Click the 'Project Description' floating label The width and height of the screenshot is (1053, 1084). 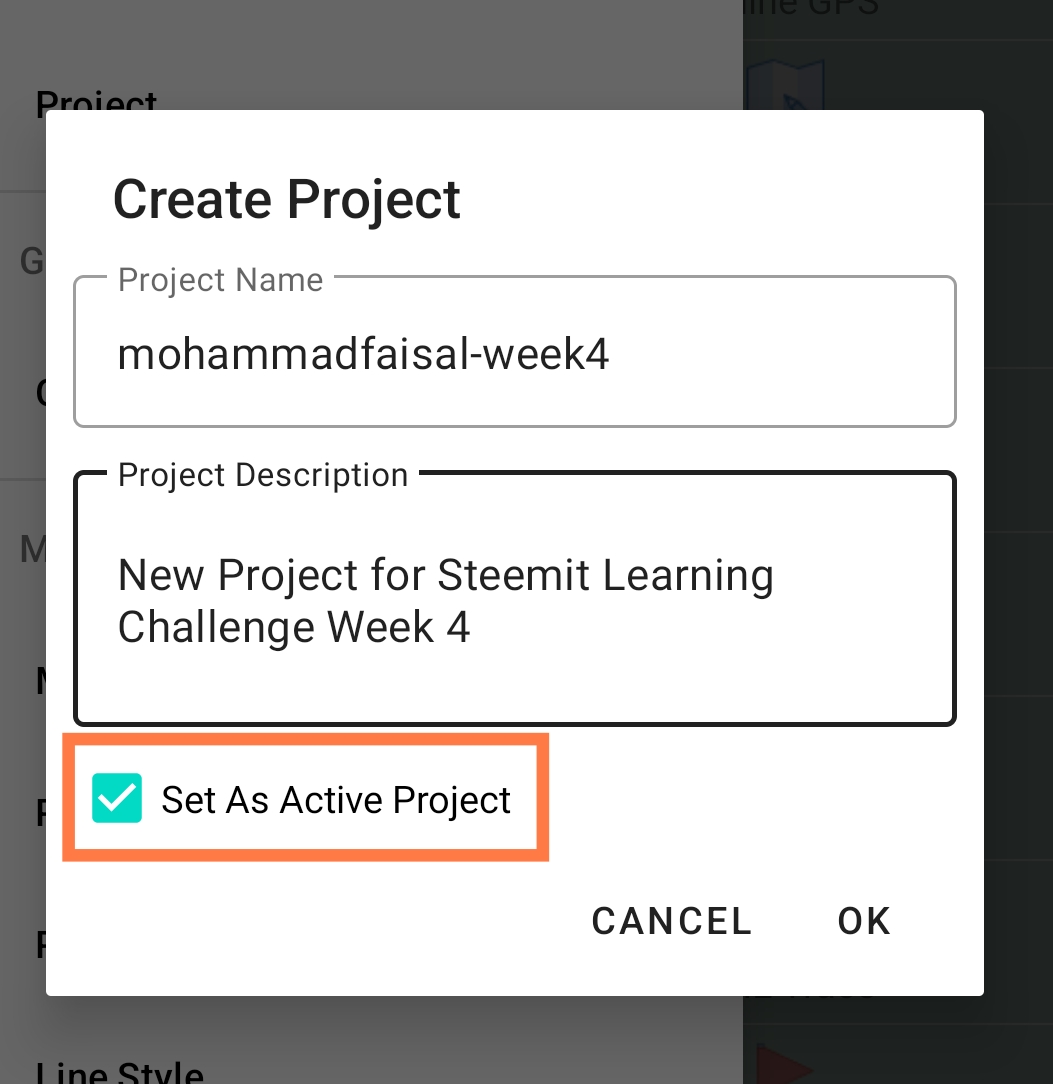click(263, 475)
